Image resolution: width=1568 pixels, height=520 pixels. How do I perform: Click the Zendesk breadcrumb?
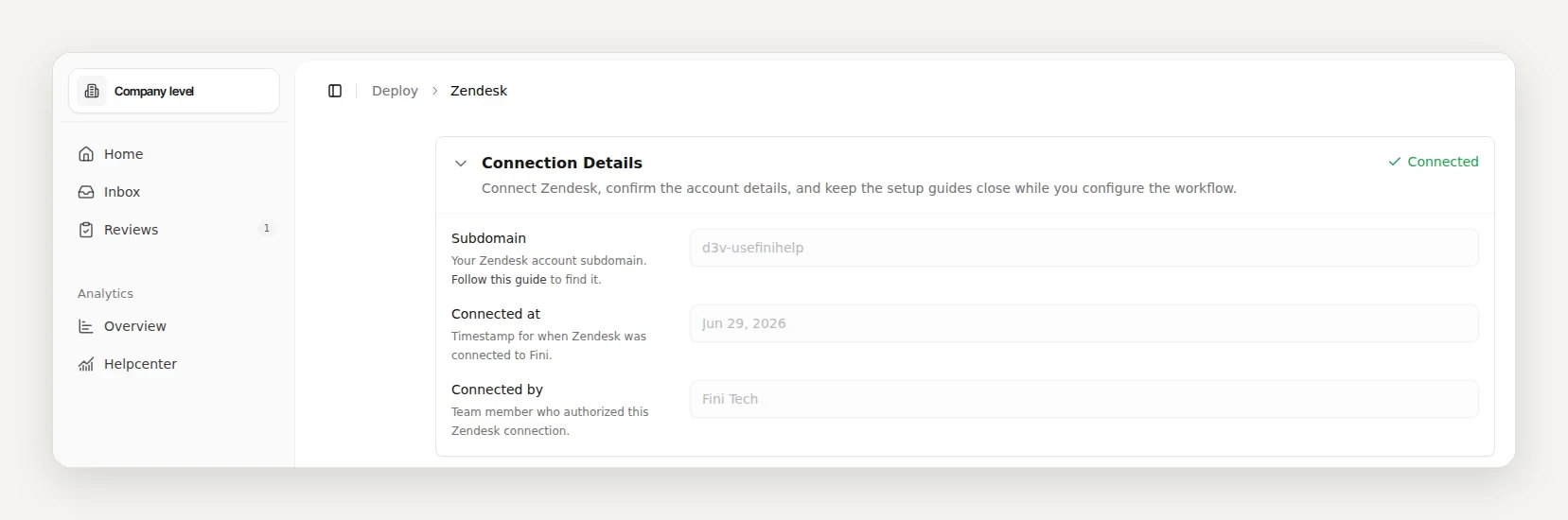479,91
